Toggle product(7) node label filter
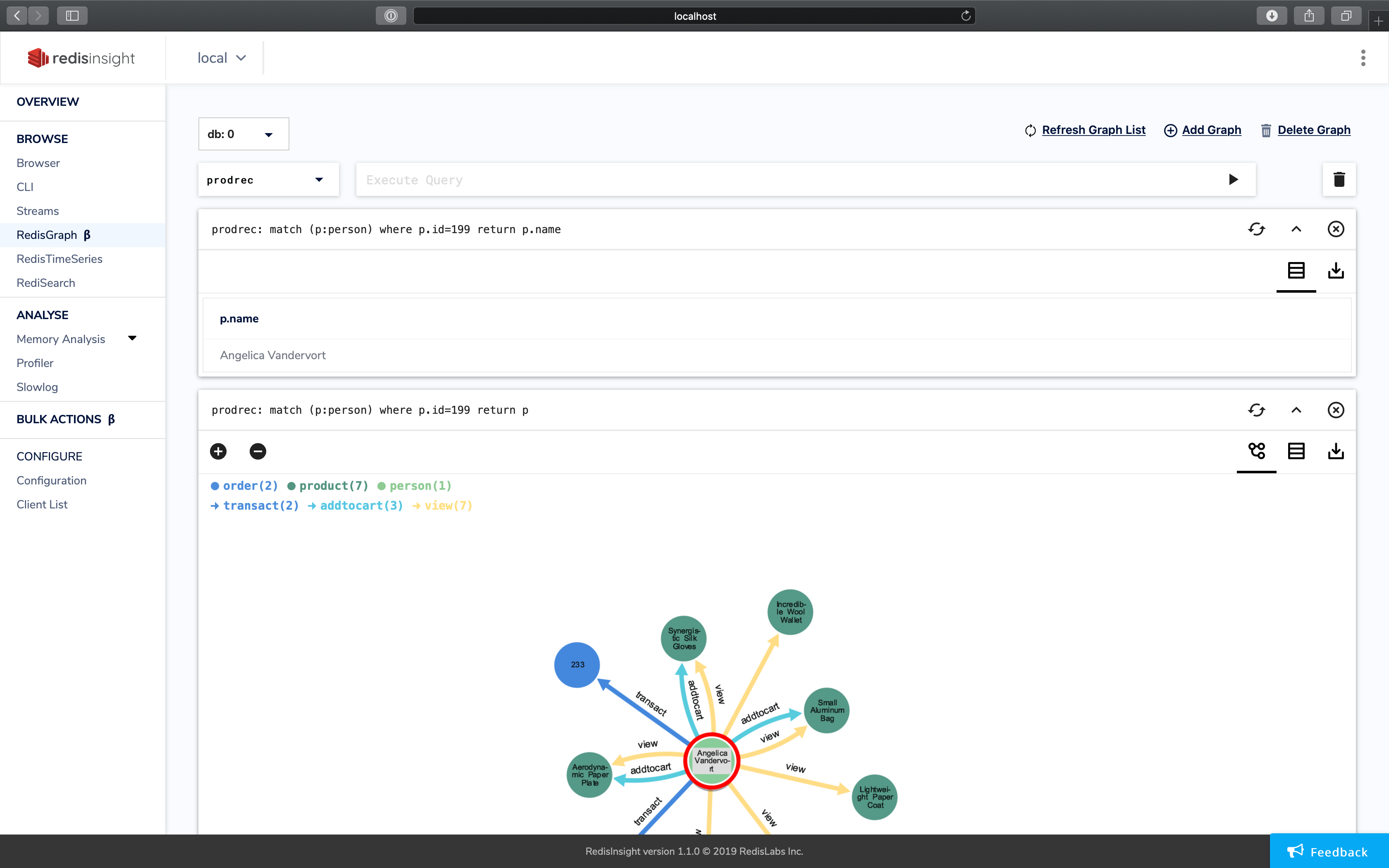 328,486
